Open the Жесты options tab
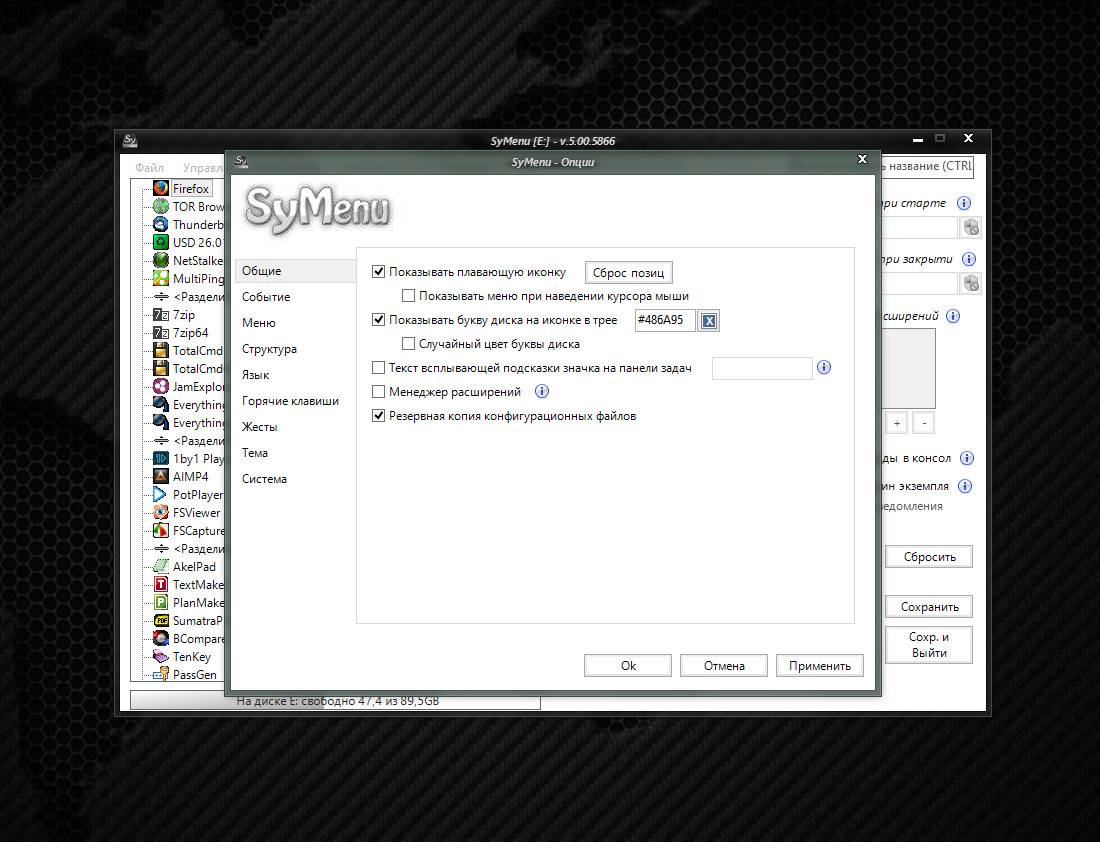Screen dimensions: 1100x842 click(x=295, y=427)
